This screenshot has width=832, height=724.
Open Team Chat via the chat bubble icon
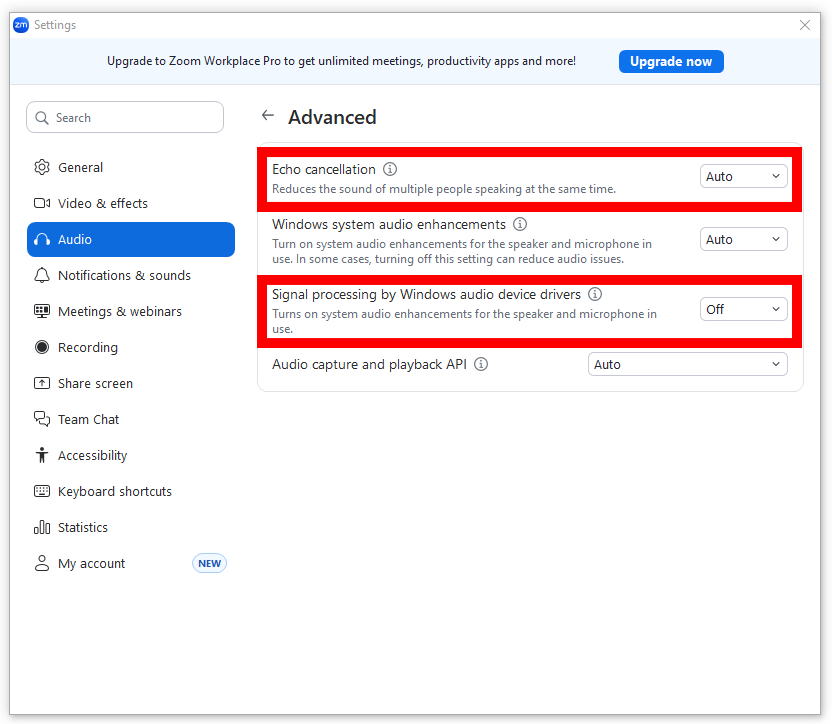[x=41, y=419]
